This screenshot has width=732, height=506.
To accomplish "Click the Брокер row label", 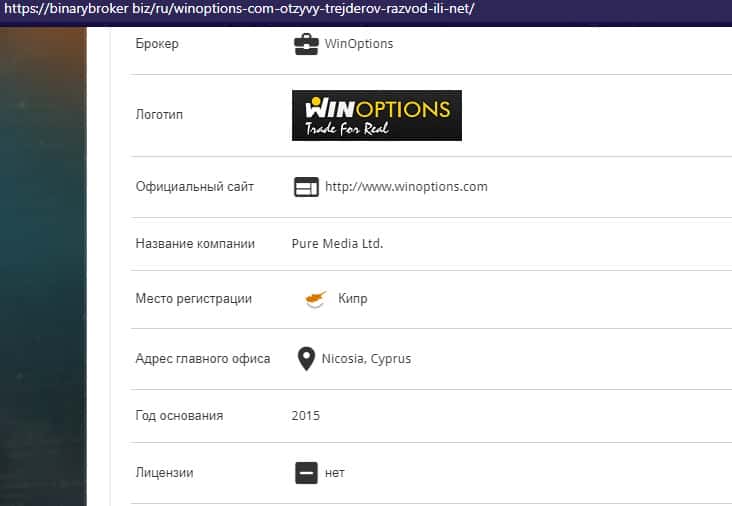I will 157,44.
